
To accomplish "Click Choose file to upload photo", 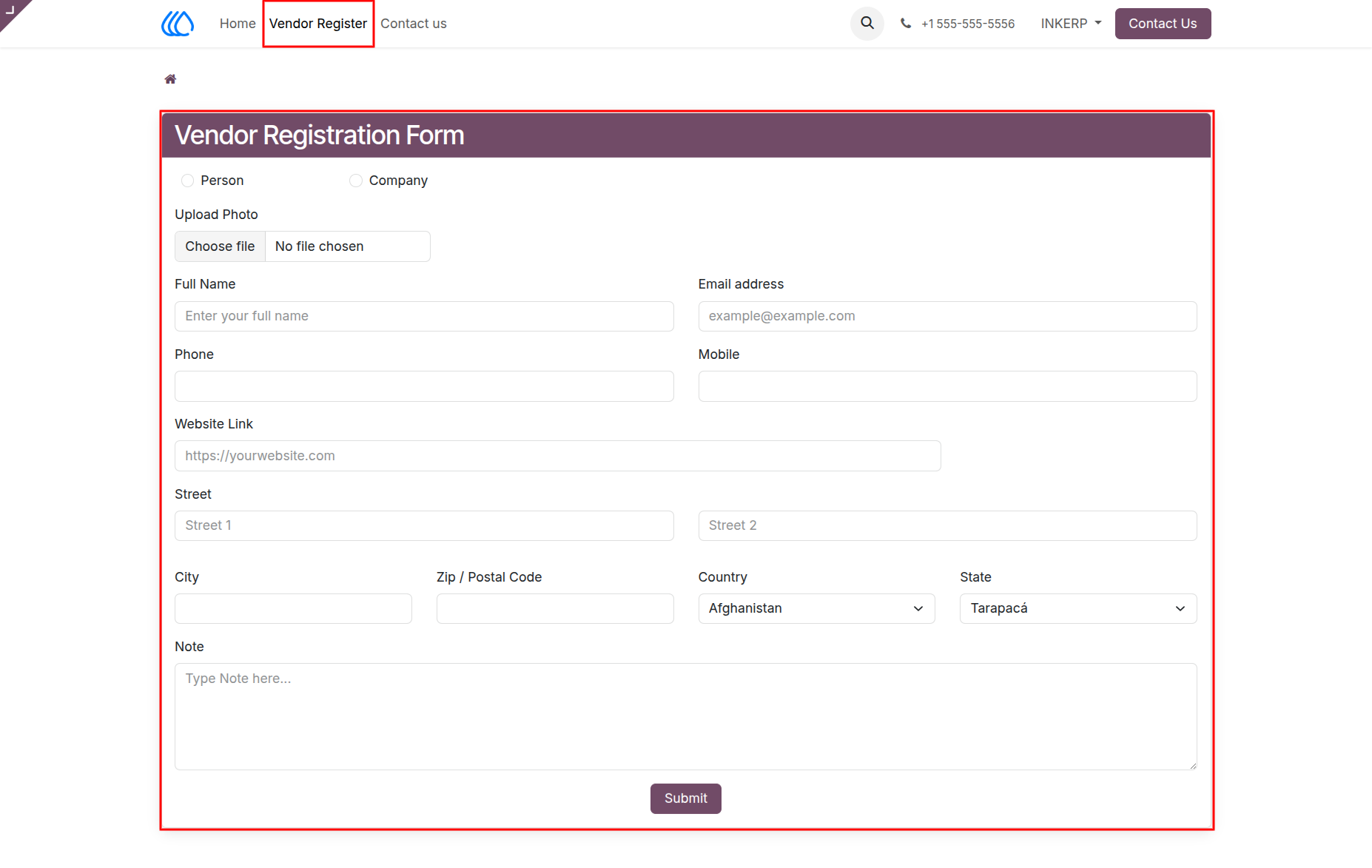I will pyautogui.click(x=220, y=246).
